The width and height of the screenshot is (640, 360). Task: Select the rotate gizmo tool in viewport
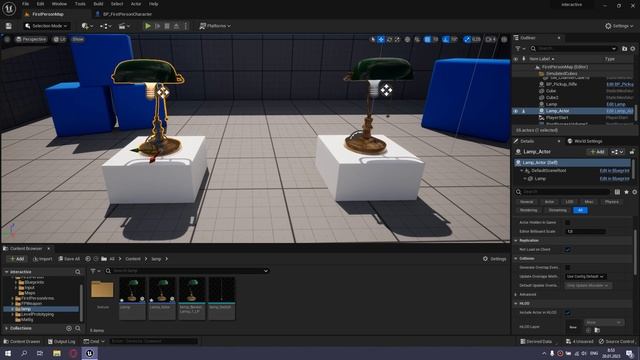pyautogui.click(x=389, y=39)
